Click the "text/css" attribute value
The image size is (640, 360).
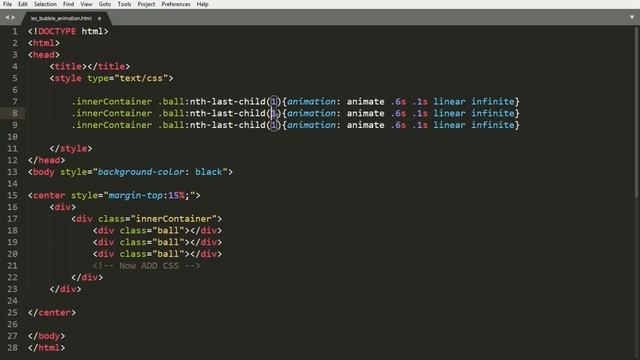[x=141, y=78]
